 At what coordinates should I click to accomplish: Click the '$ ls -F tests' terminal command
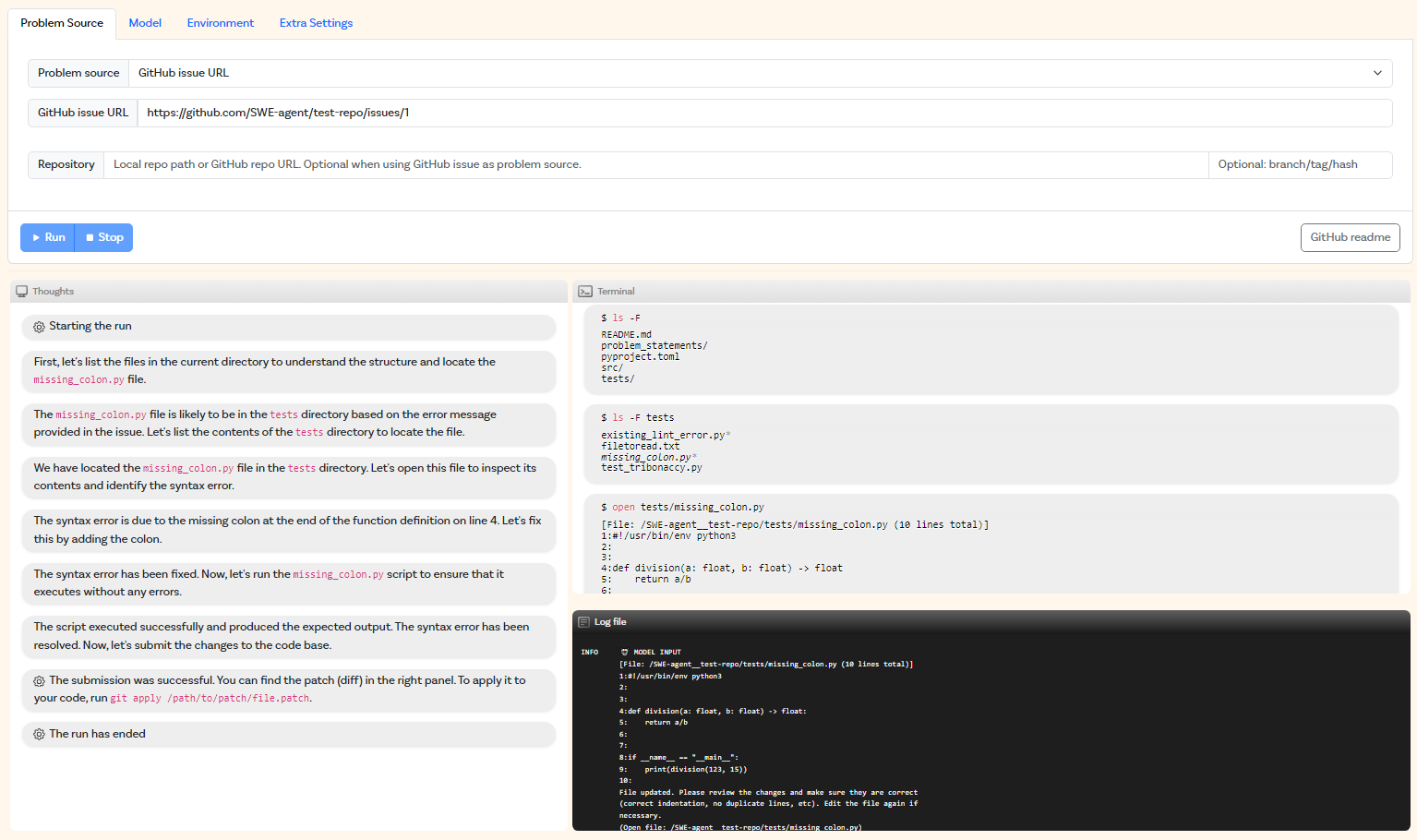point(638,417)
